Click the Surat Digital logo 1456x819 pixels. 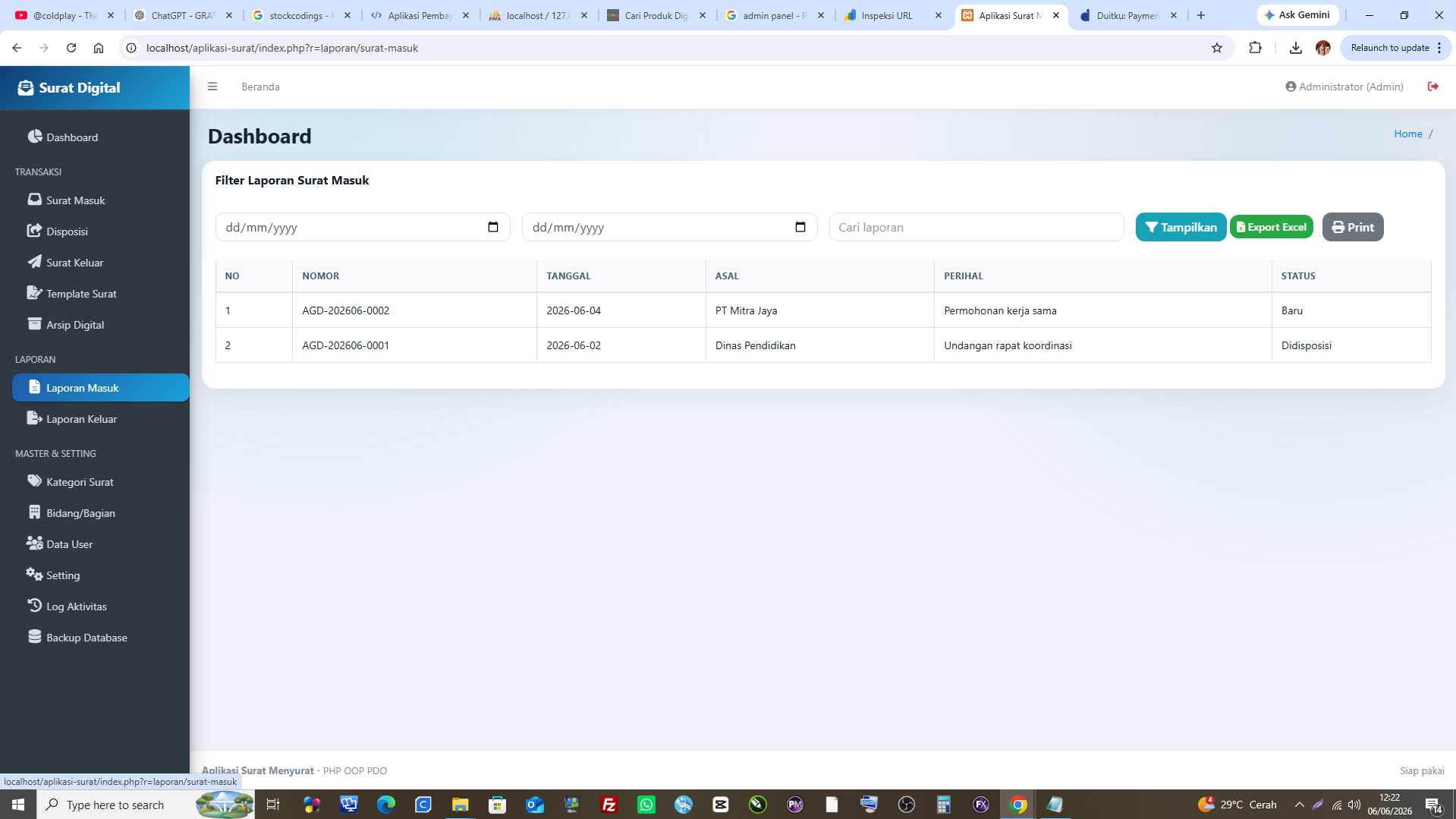(69, 88)
